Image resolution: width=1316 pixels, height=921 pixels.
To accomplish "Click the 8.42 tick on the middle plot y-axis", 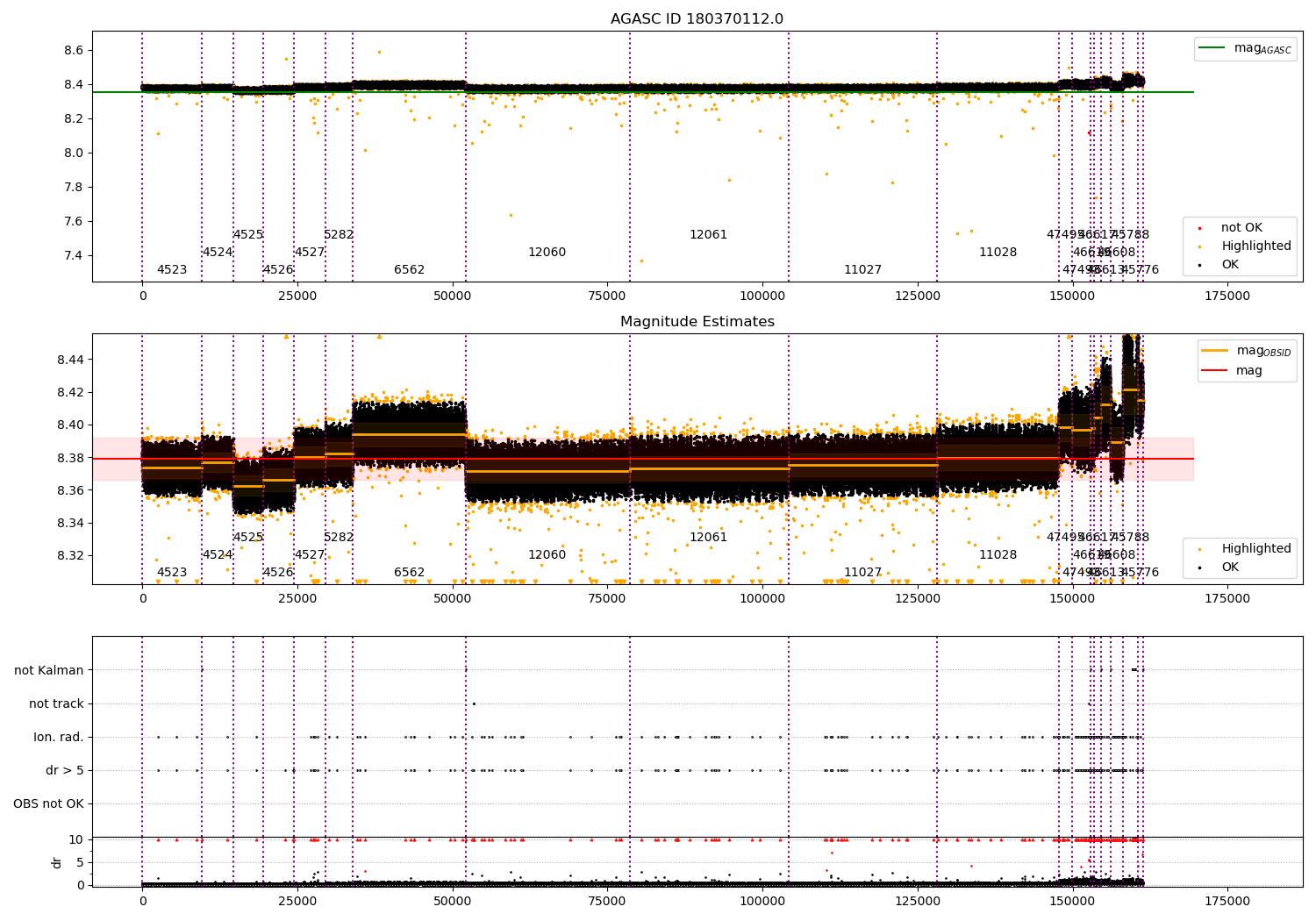I will [x=70, y=392].
